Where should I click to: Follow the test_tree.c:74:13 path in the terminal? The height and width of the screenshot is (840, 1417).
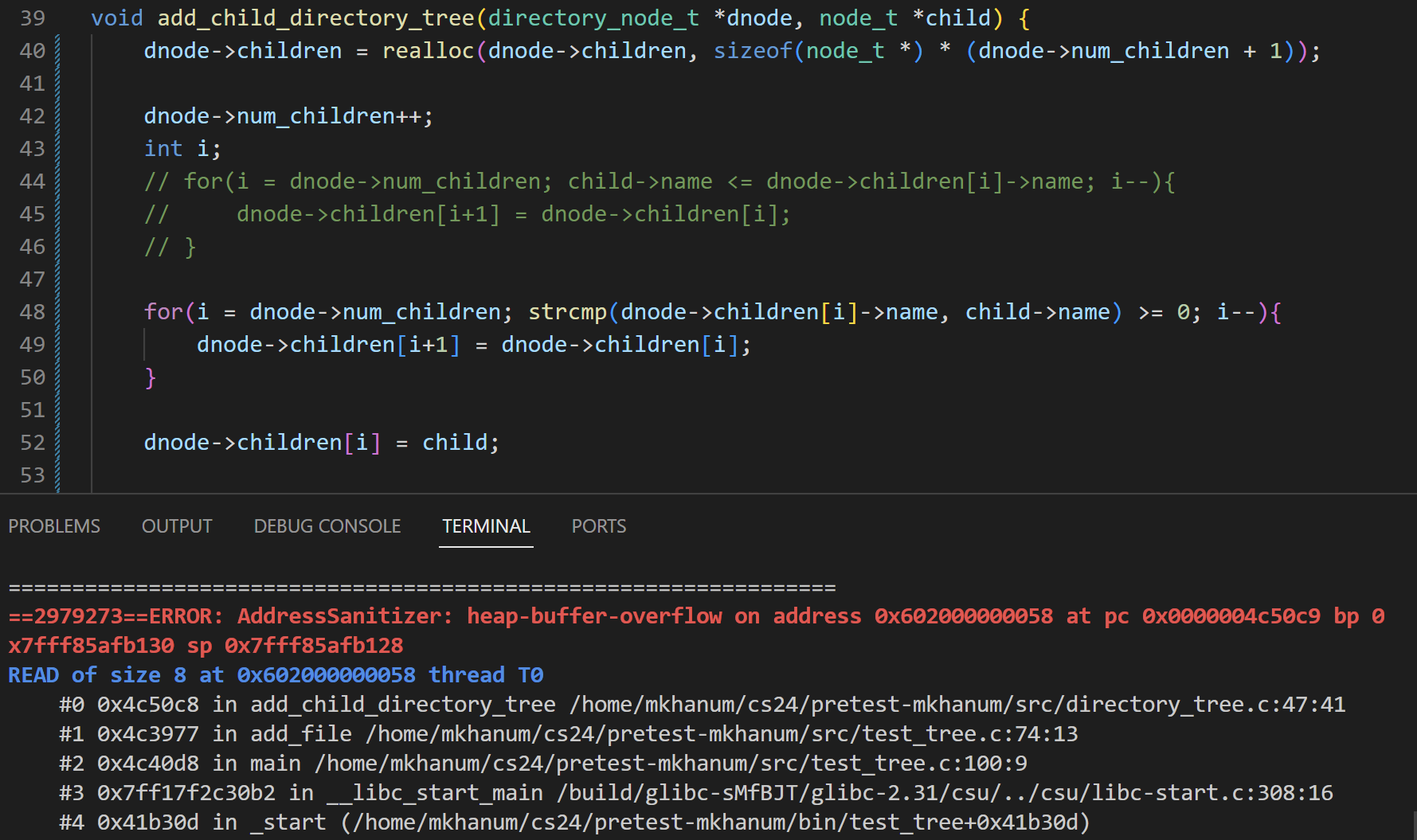(x=721, y=734)
